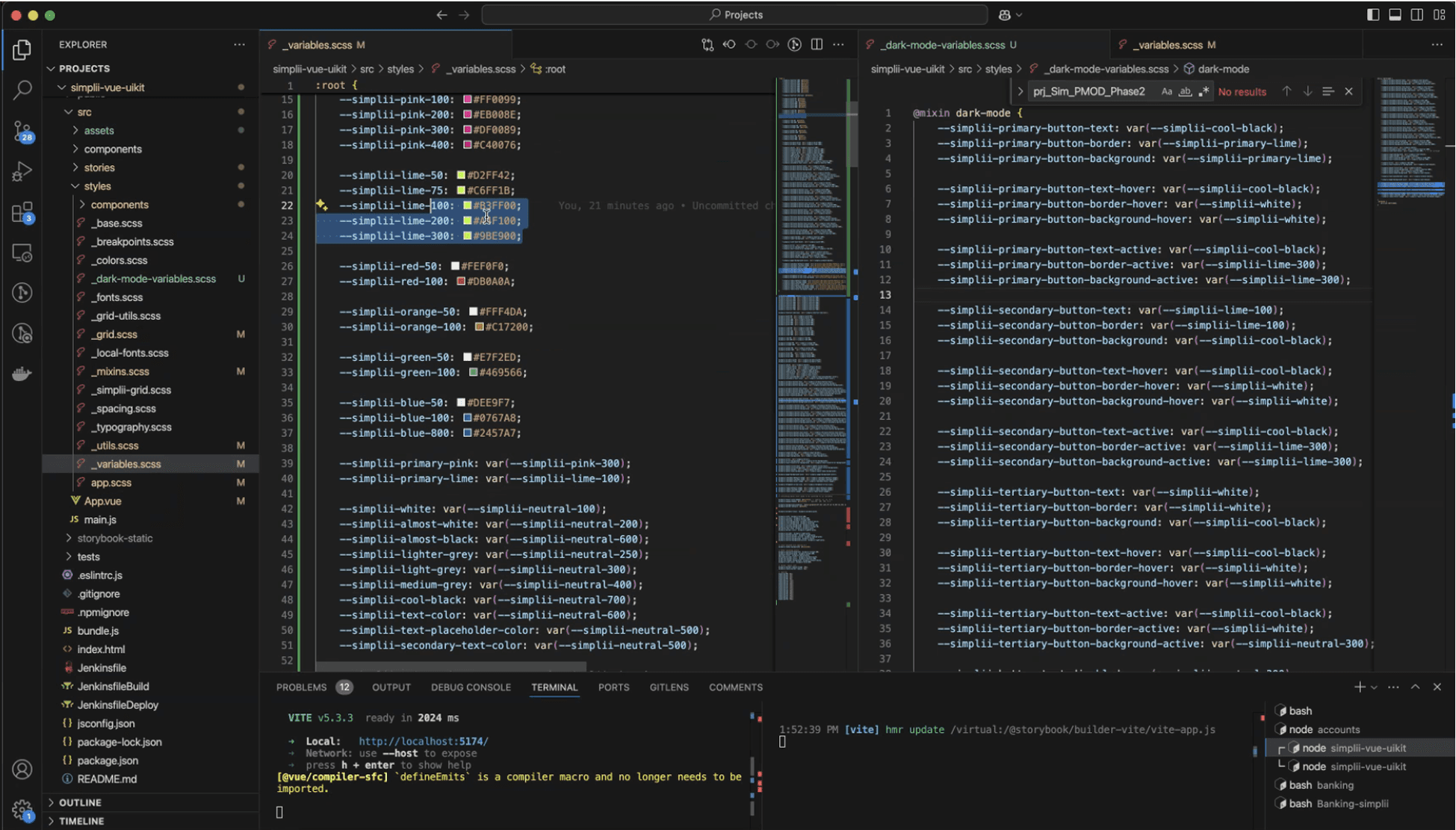Expand the tests folder
Viewport: 1456px width, 830px height.
(x=69, y=557)
